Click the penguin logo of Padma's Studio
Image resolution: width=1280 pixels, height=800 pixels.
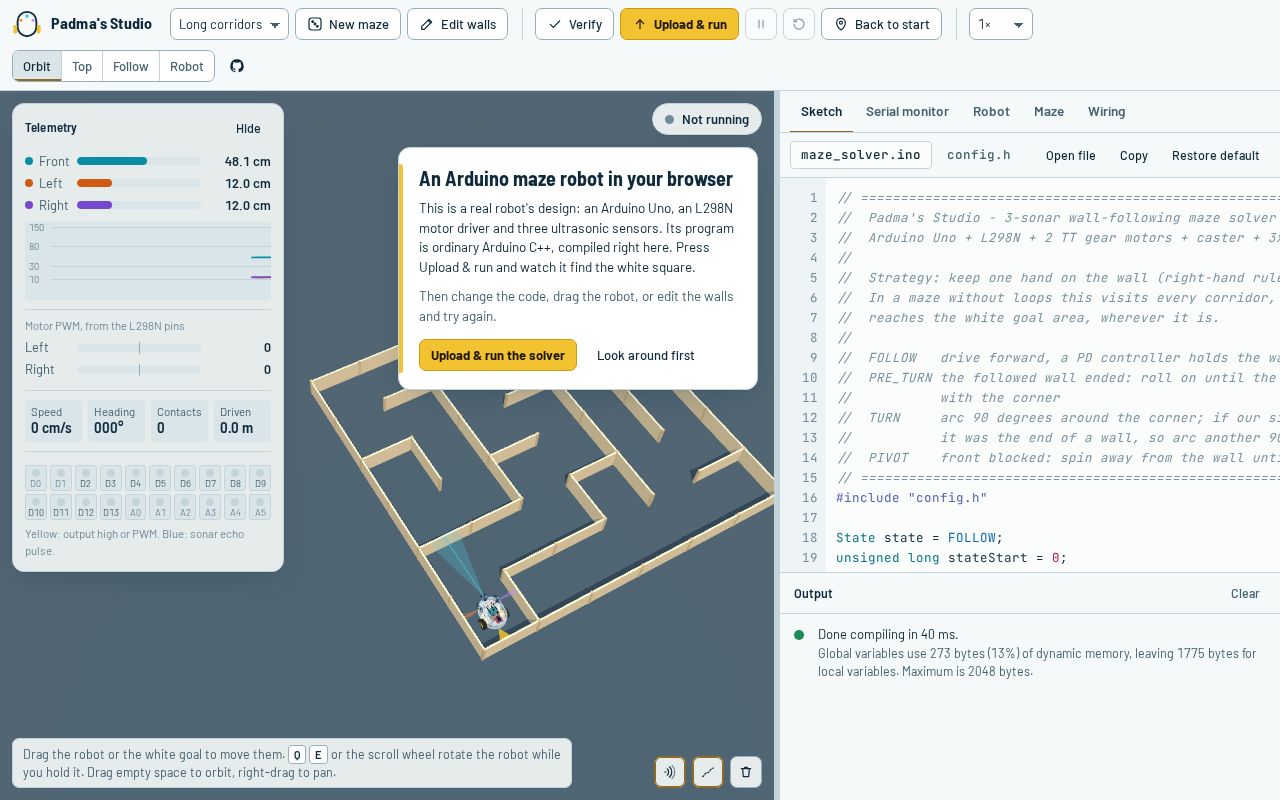click(x=27, y=24)
